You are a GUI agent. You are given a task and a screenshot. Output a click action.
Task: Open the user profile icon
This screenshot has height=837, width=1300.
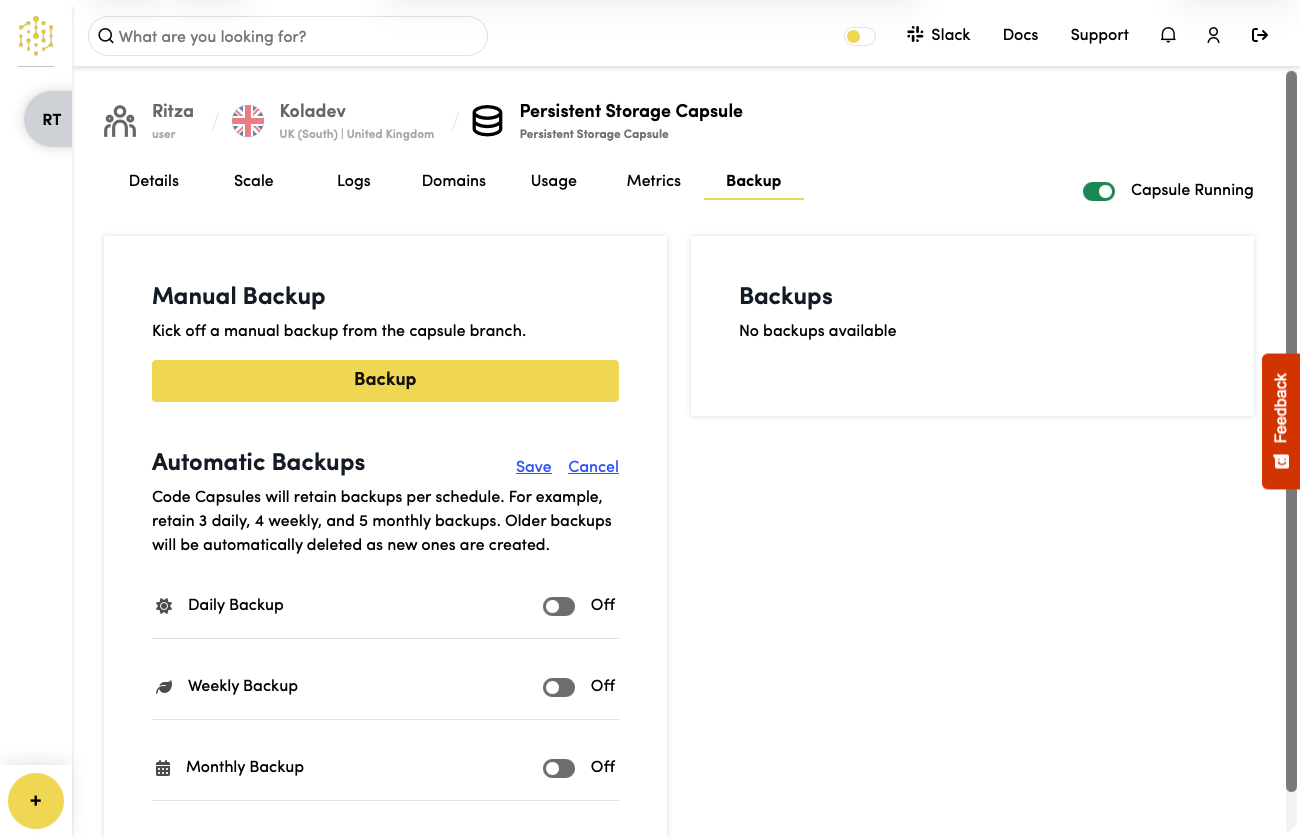(x=1213, y=35)
